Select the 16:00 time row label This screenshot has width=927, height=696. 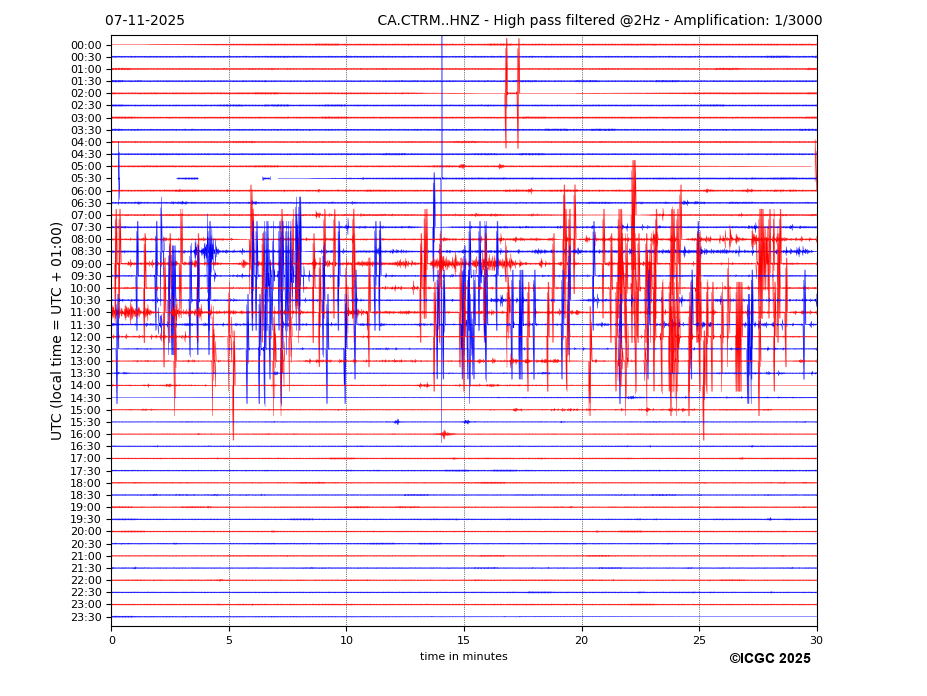click(x=85, y=435)
